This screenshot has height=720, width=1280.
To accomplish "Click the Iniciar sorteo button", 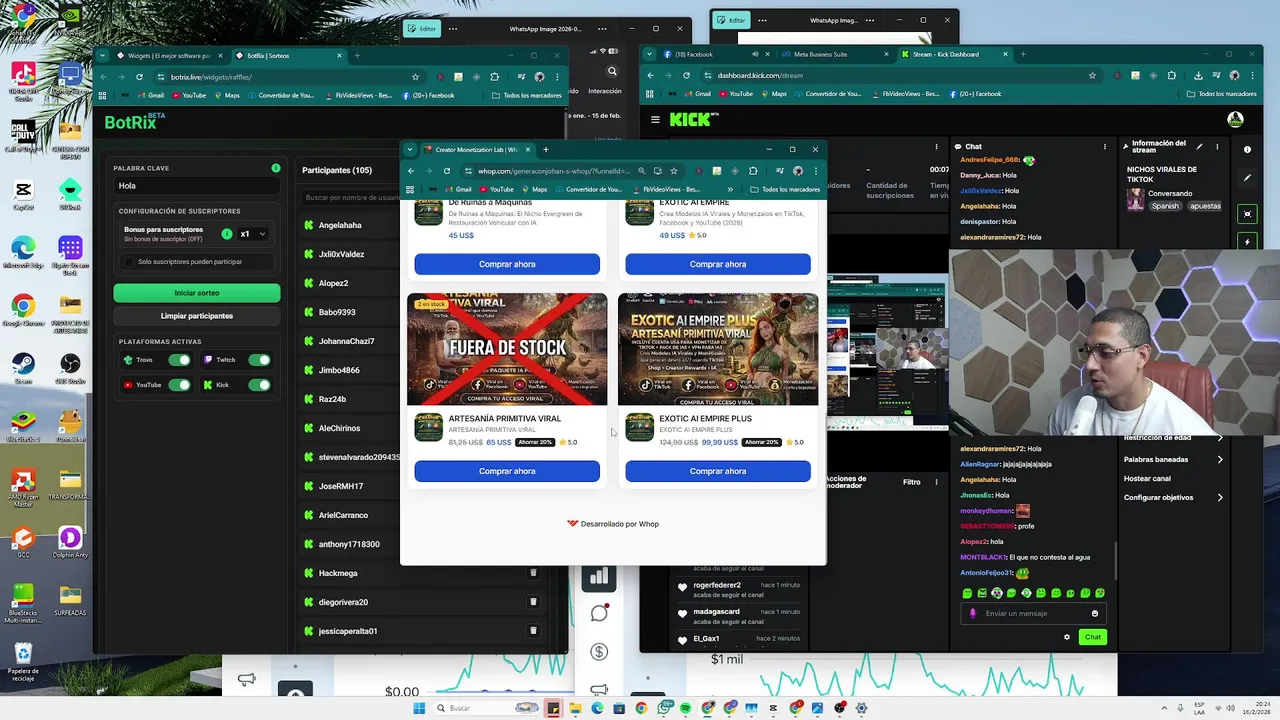I will [197, 293].
